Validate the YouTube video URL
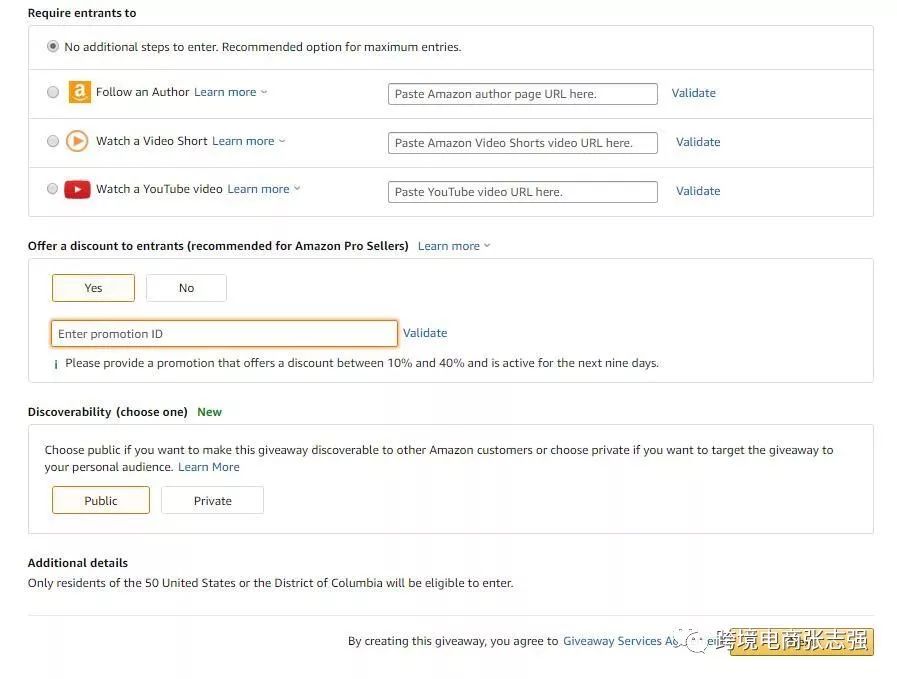The height and width of the screenshot is (679, 897). tap(698, 191)
